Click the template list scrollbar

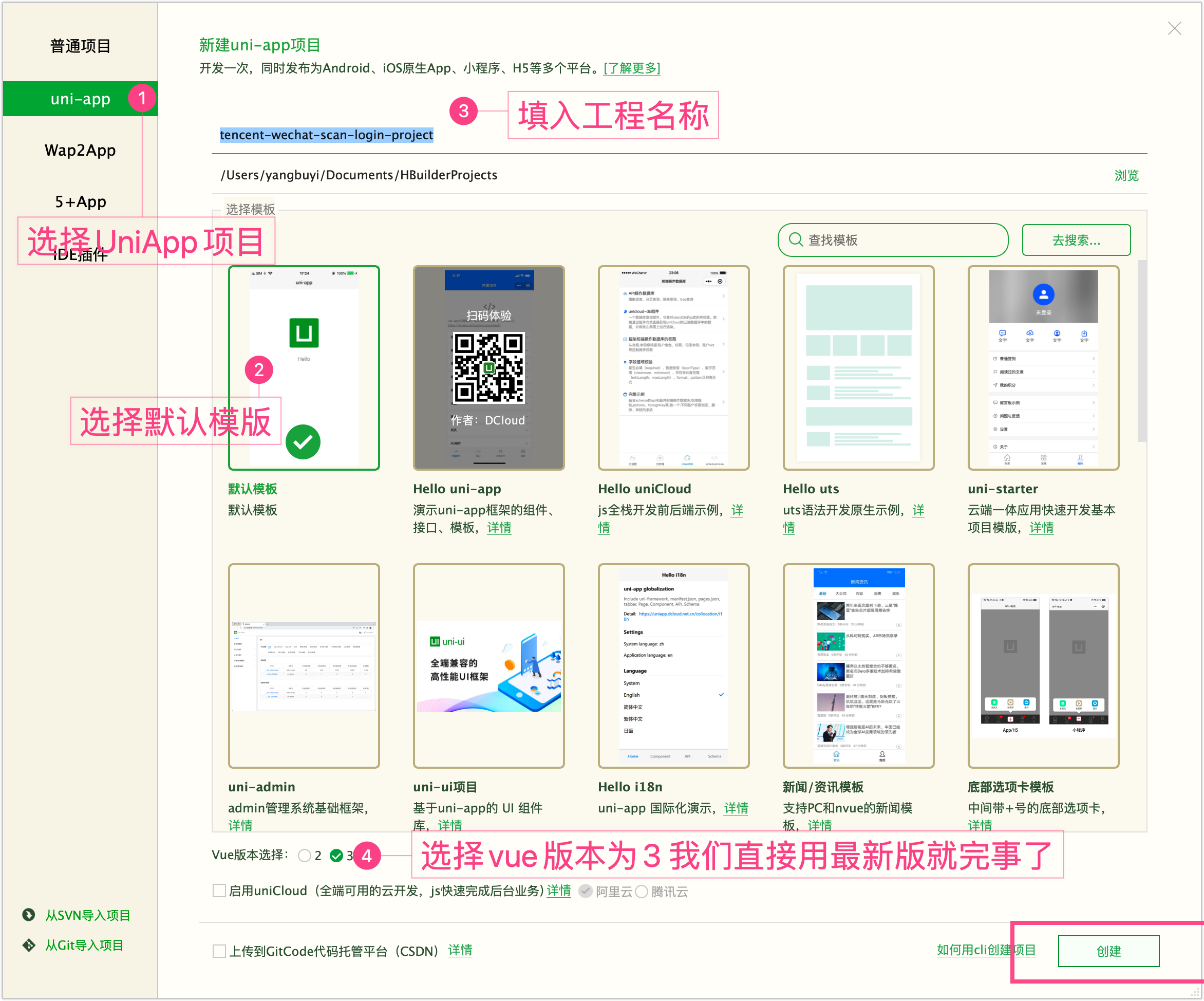1142,350
